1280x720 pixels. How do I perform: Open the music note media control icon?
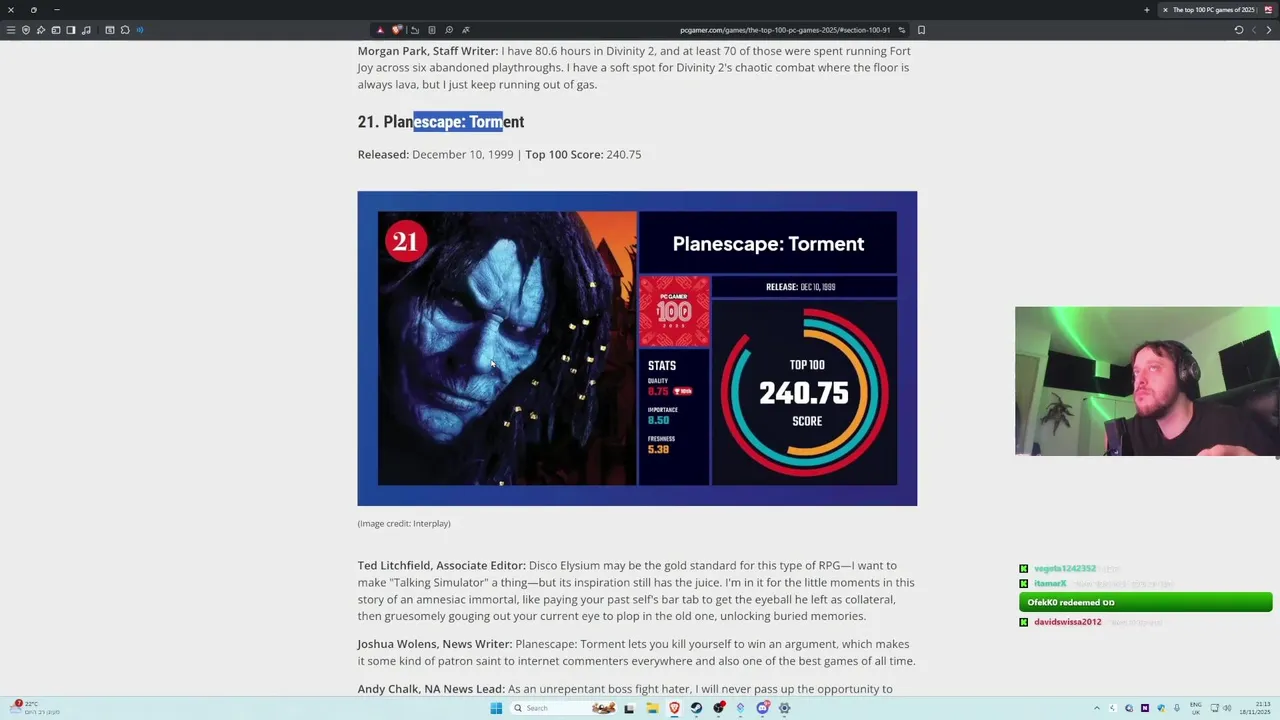[x=86, y=30]
